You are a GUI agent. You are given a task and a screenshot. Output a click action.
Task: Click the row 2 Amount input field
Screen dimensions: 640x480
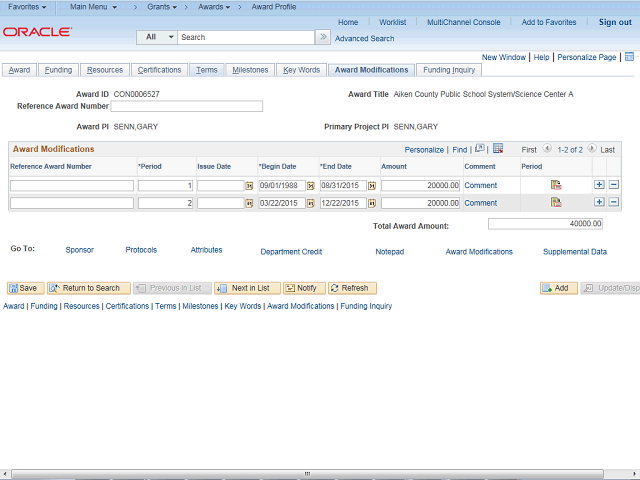[421, 204]
